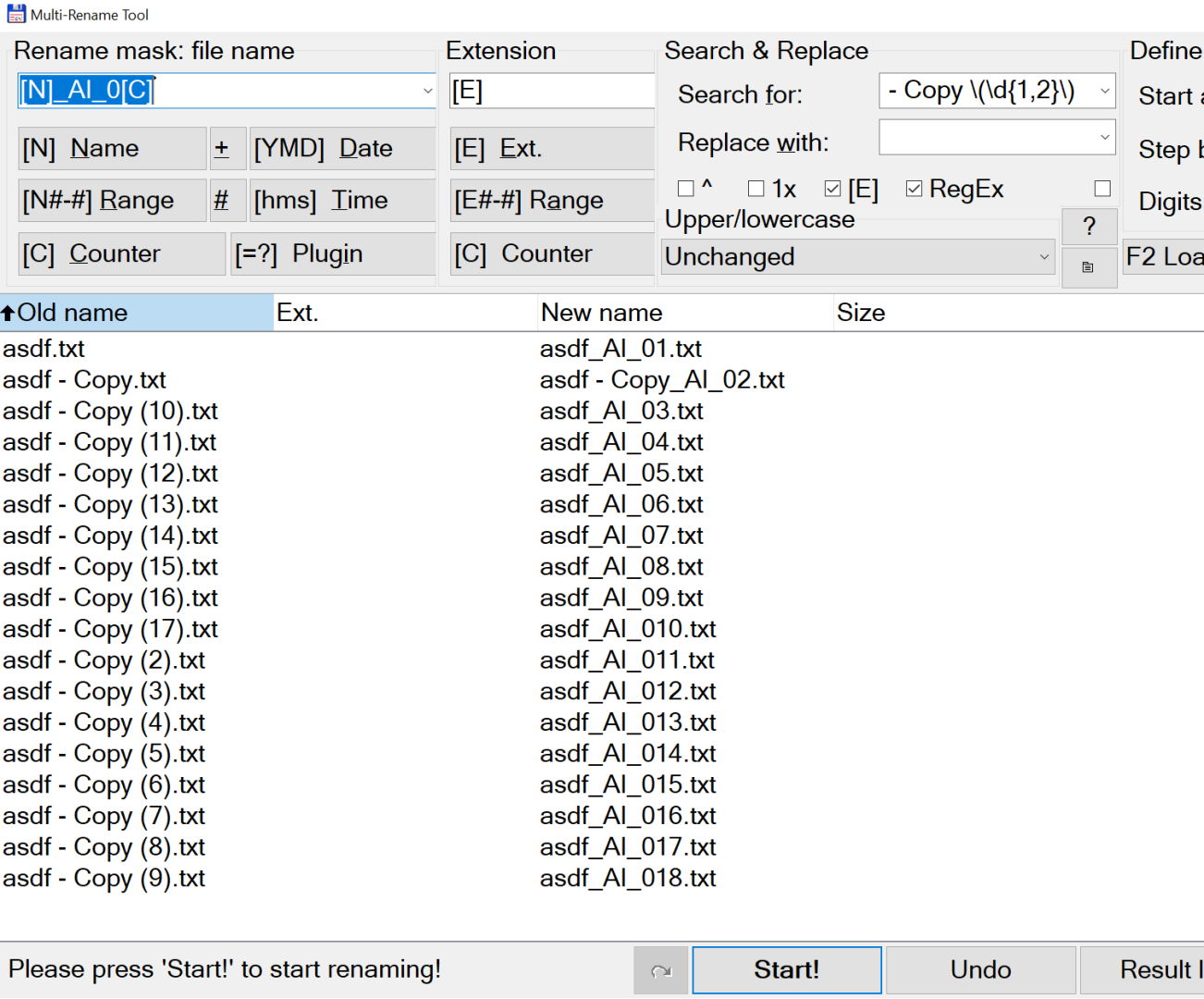The image size is (1204, 999).
Task: Insert the [E#-#] Range extension placeholder
Action: 552,201
